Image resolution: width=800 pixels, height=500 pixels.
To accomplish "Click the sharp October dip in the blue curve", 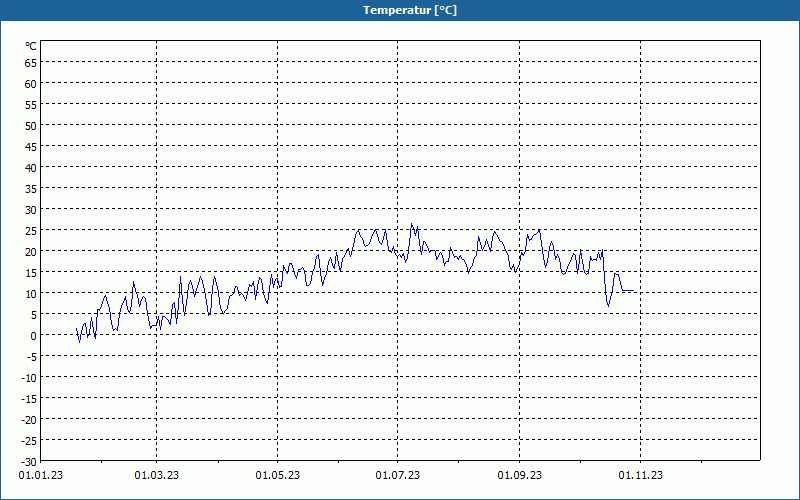I will coord(608,305).
